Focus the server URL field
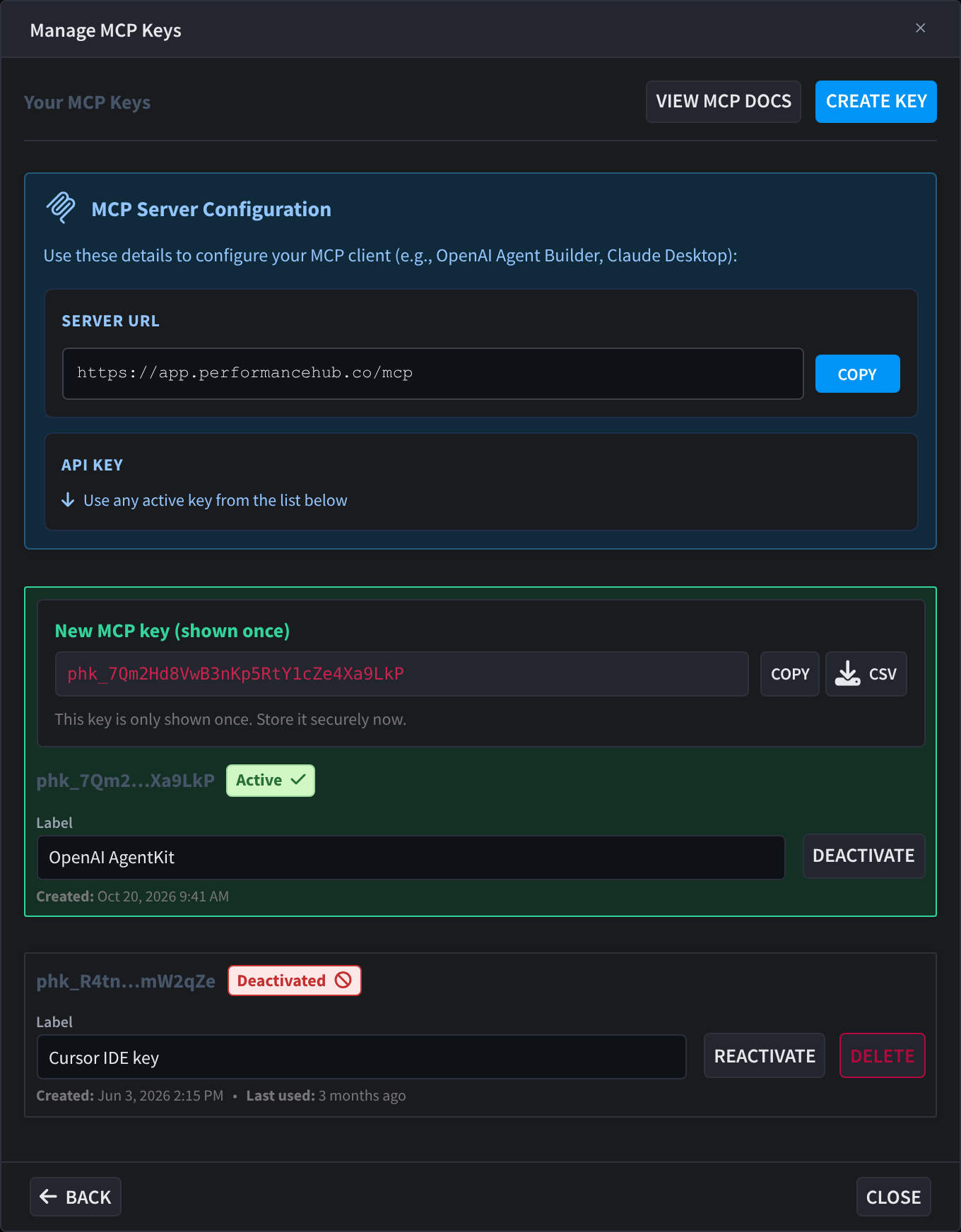 click(433, 374)
